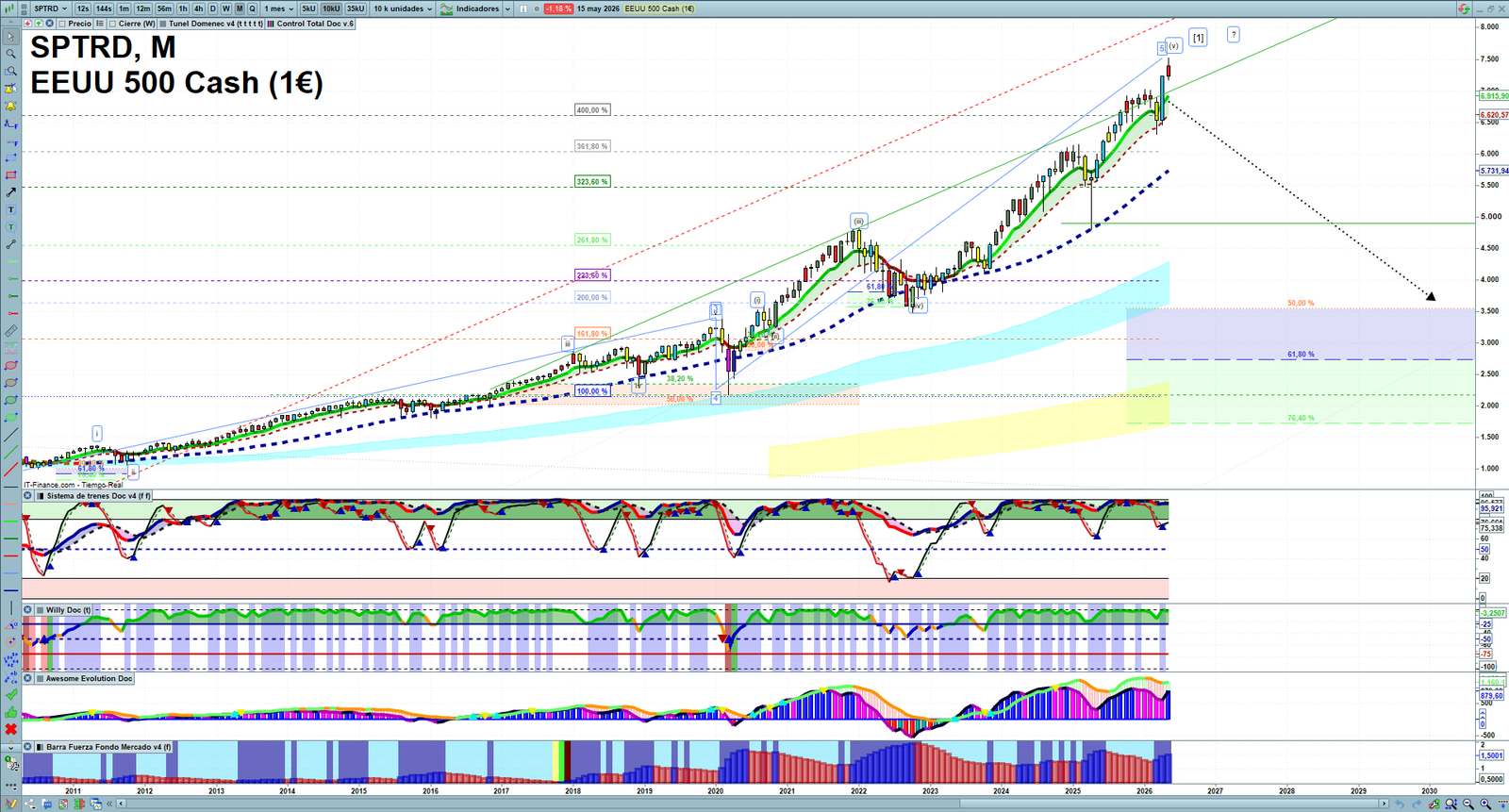Click the [1] wave count label
This screenshot has width=1509, height=812.
[1198, 38]
